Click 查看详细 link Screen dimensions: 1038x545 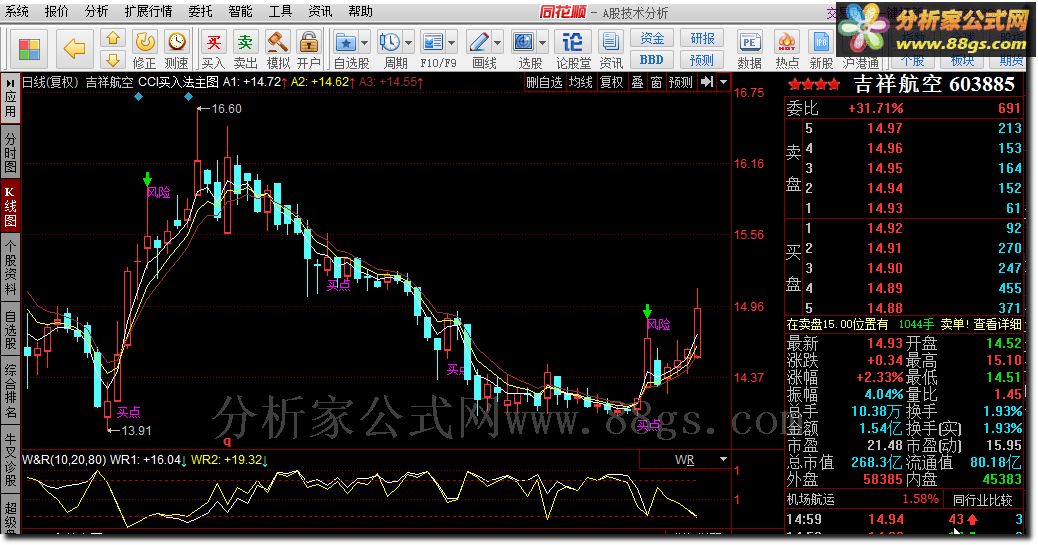(x=997, y=324)
